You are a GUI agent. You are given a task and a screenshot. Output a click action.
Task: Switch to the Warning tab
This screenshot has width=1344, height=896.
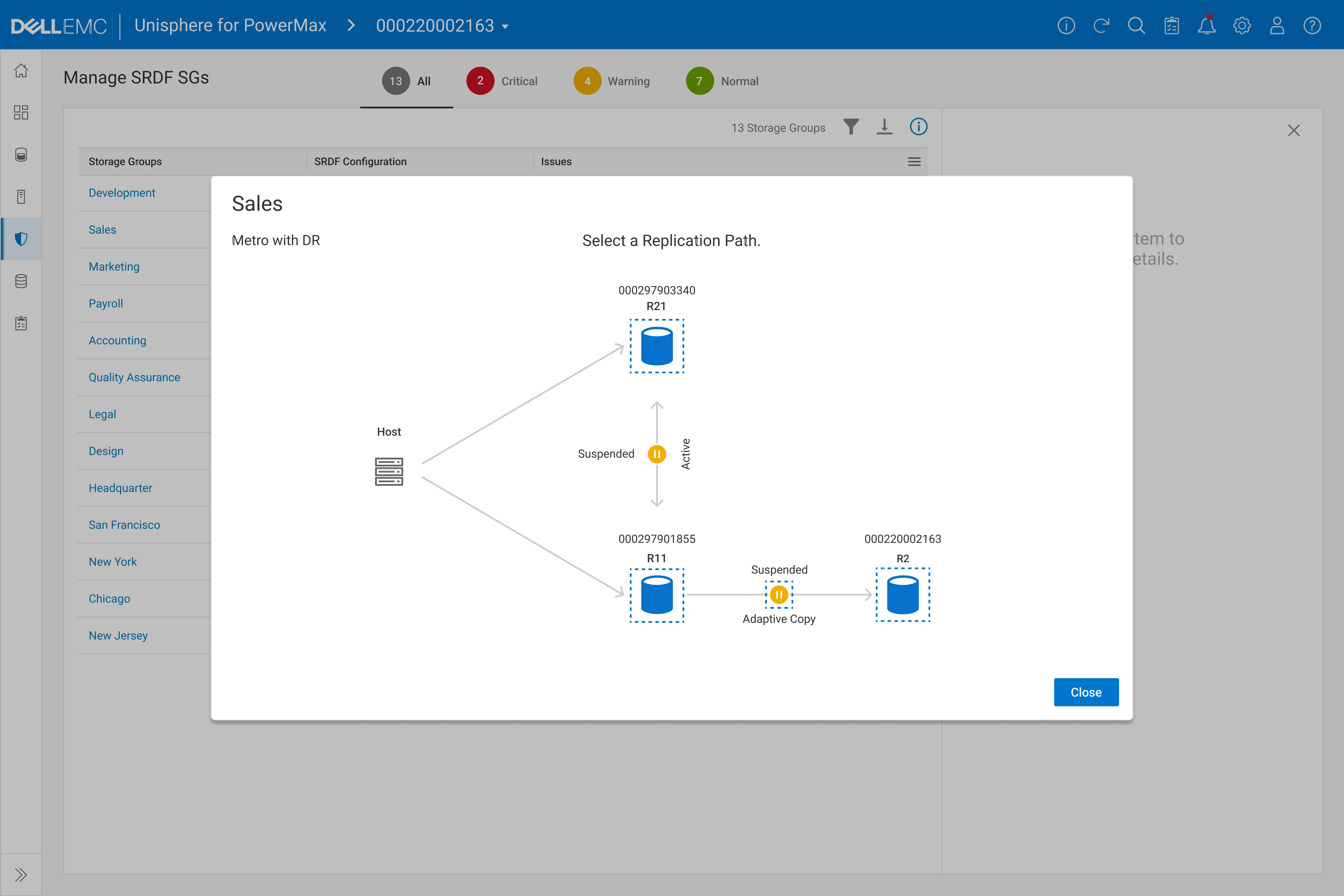611,81
